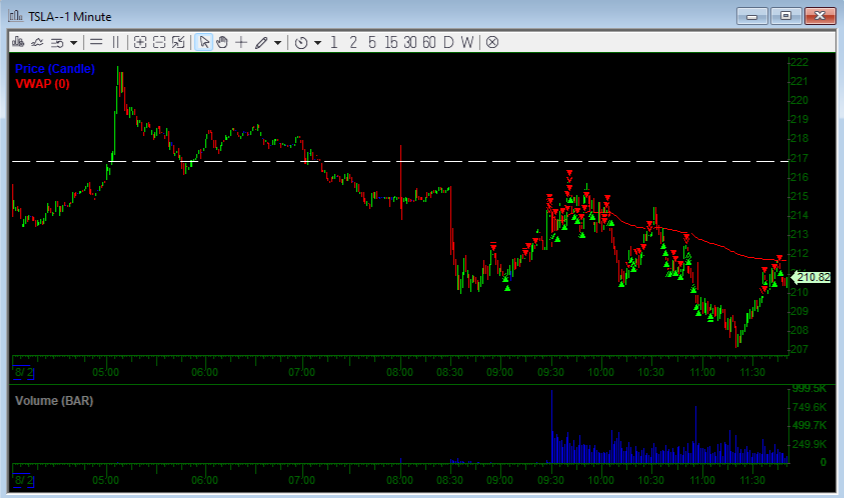The height and width of the screenshot is (498, 844).
Task: Select the pencil drawing tool
Action: click(x=261, y=43)
